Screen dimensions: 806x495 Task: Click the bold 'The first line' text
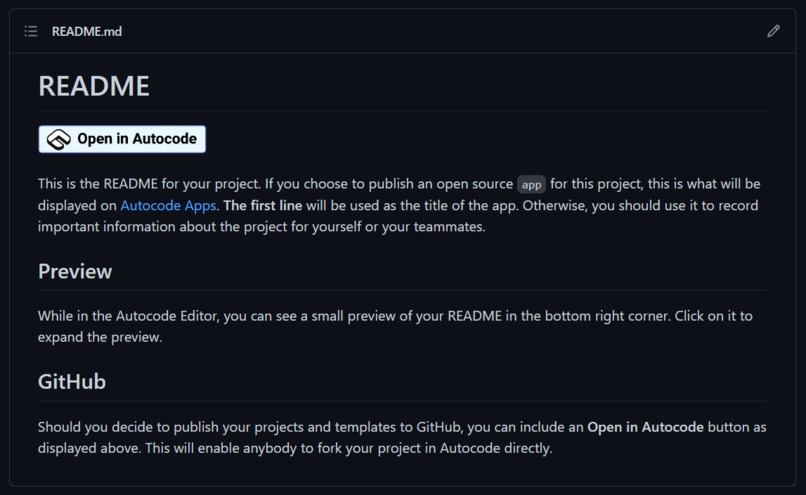[263, 206]
